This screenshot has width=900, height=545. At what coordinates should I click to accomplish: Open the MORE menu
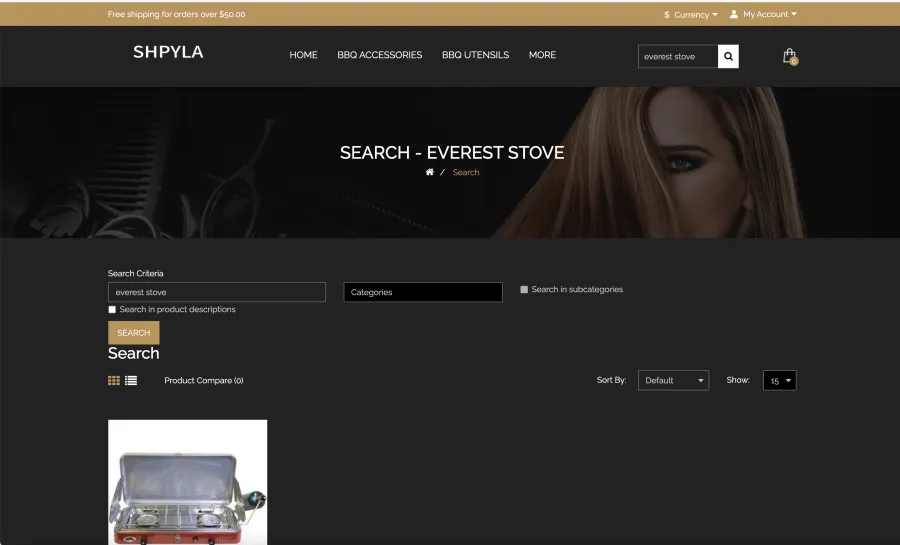(542, 55)
